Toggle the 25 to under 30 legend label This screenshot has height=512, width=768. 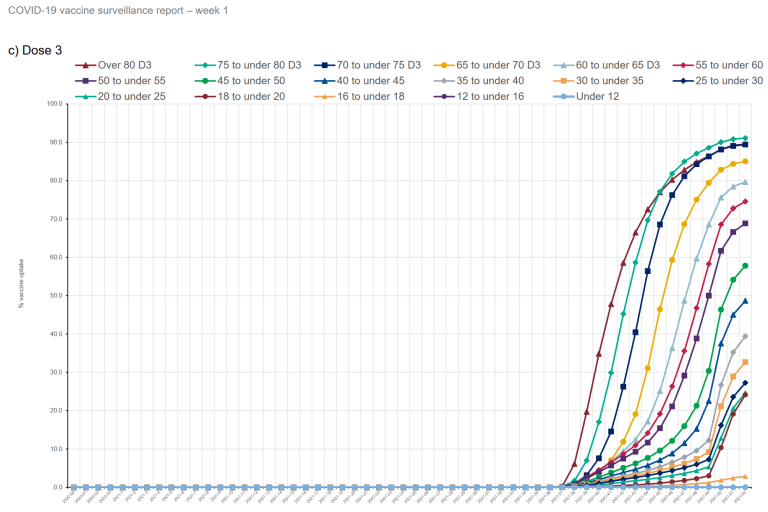click(728, 81)
